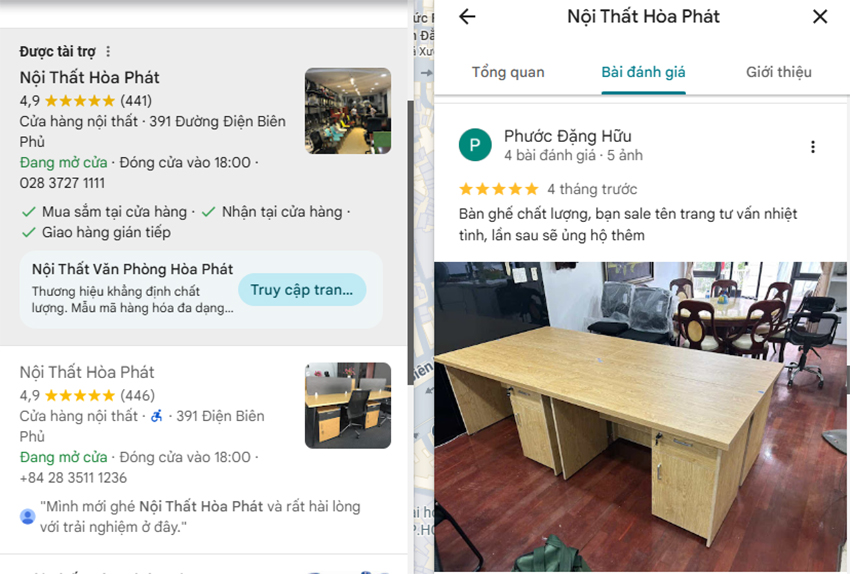The height and width of the screenshot is (574, 850).
Task: Click the review text Bàn ghế chất lượng
Action: coord(628,224)
